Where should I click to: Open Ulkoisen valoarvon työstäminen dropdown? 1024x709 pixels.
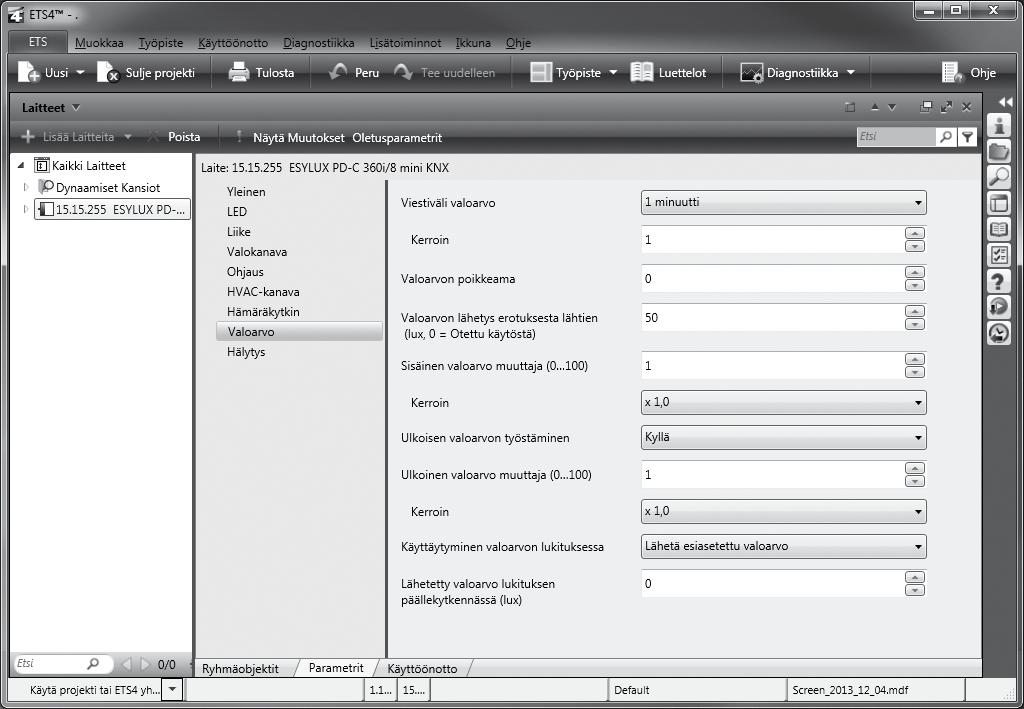(784, 437)
